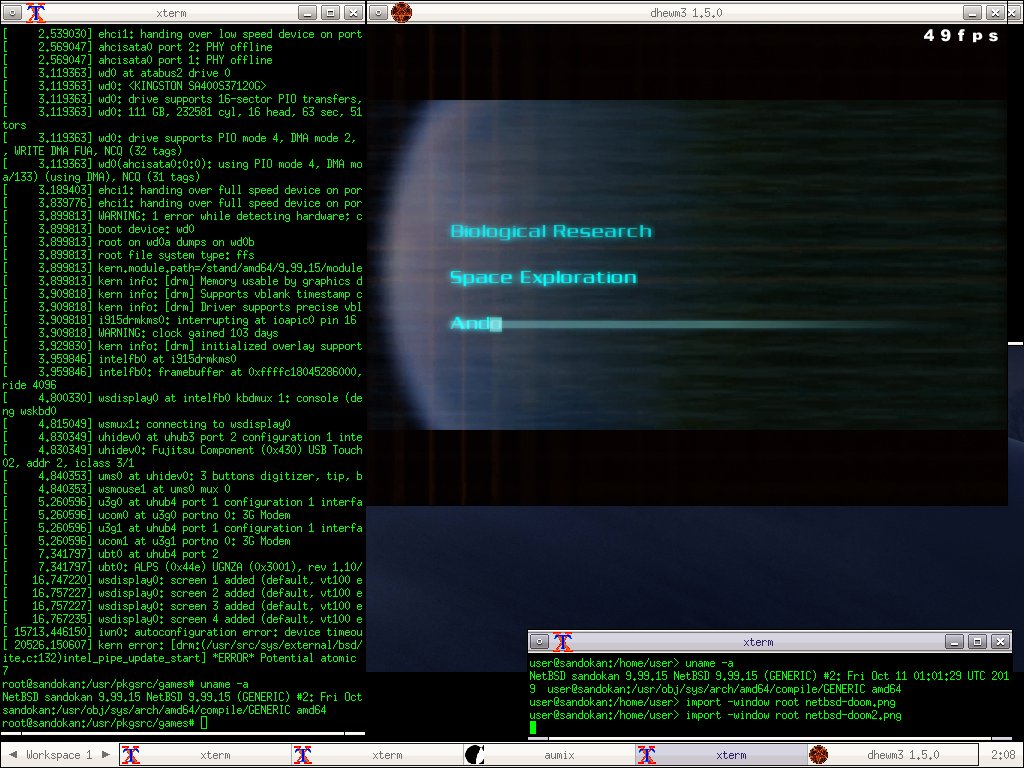Click the 49 fps counter in dhewm3
Viewport: 1024px width, 768px height.
point(961,36)
